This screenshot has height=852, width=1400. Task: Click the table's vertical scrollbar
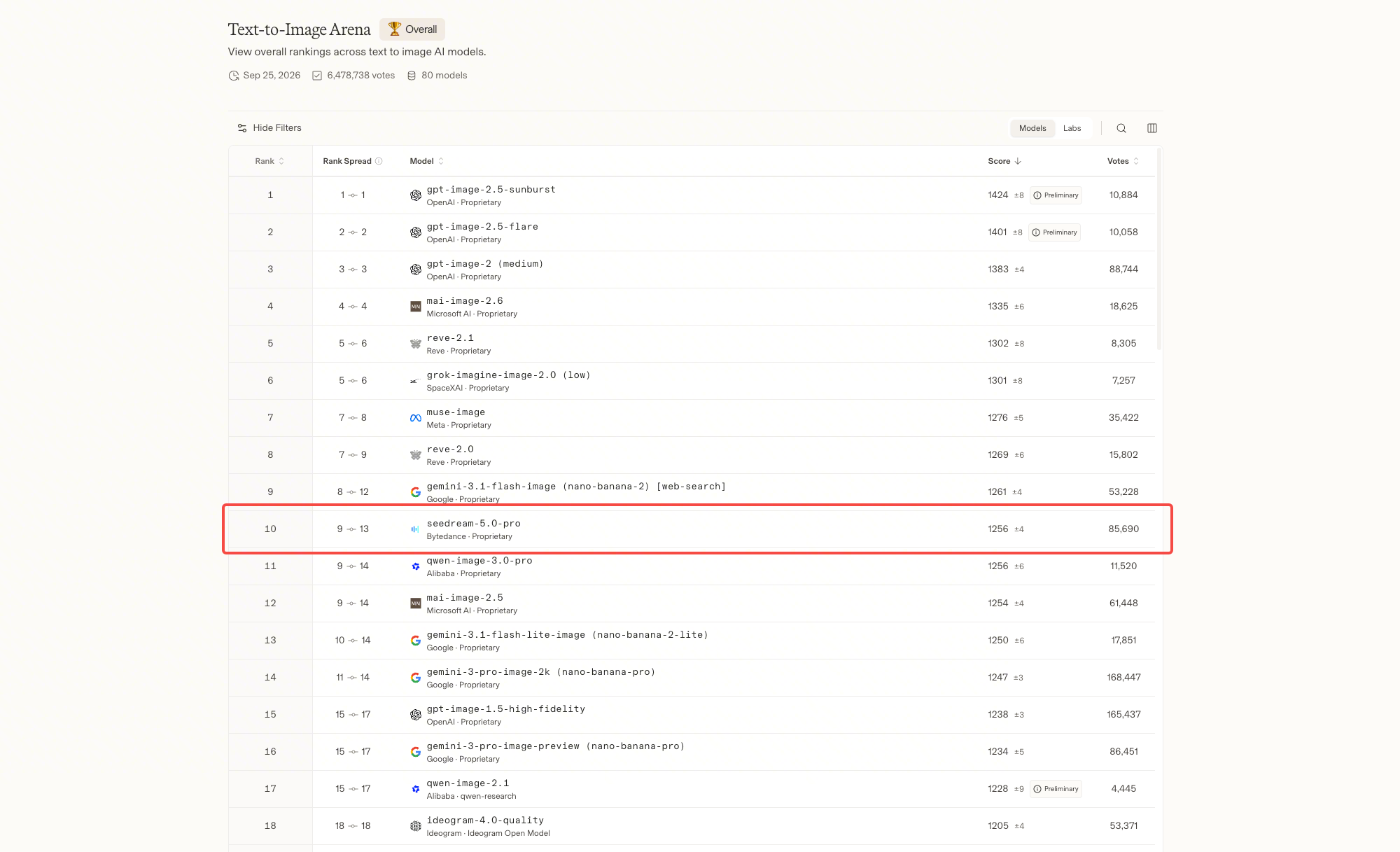(x=1159, y=249)
